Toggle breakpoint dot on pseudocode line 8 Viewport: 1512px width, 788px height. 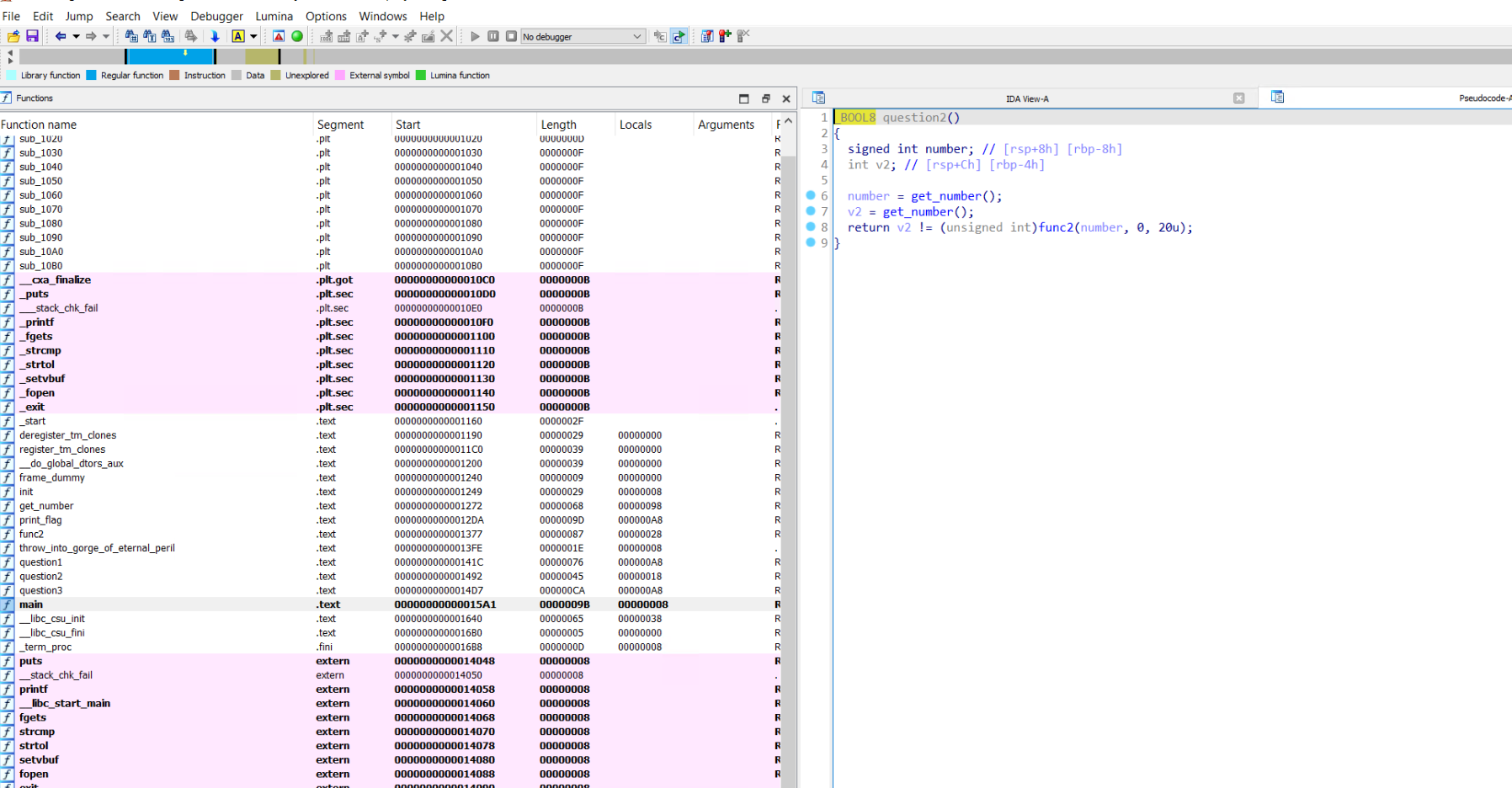click(x=811, y=226)
